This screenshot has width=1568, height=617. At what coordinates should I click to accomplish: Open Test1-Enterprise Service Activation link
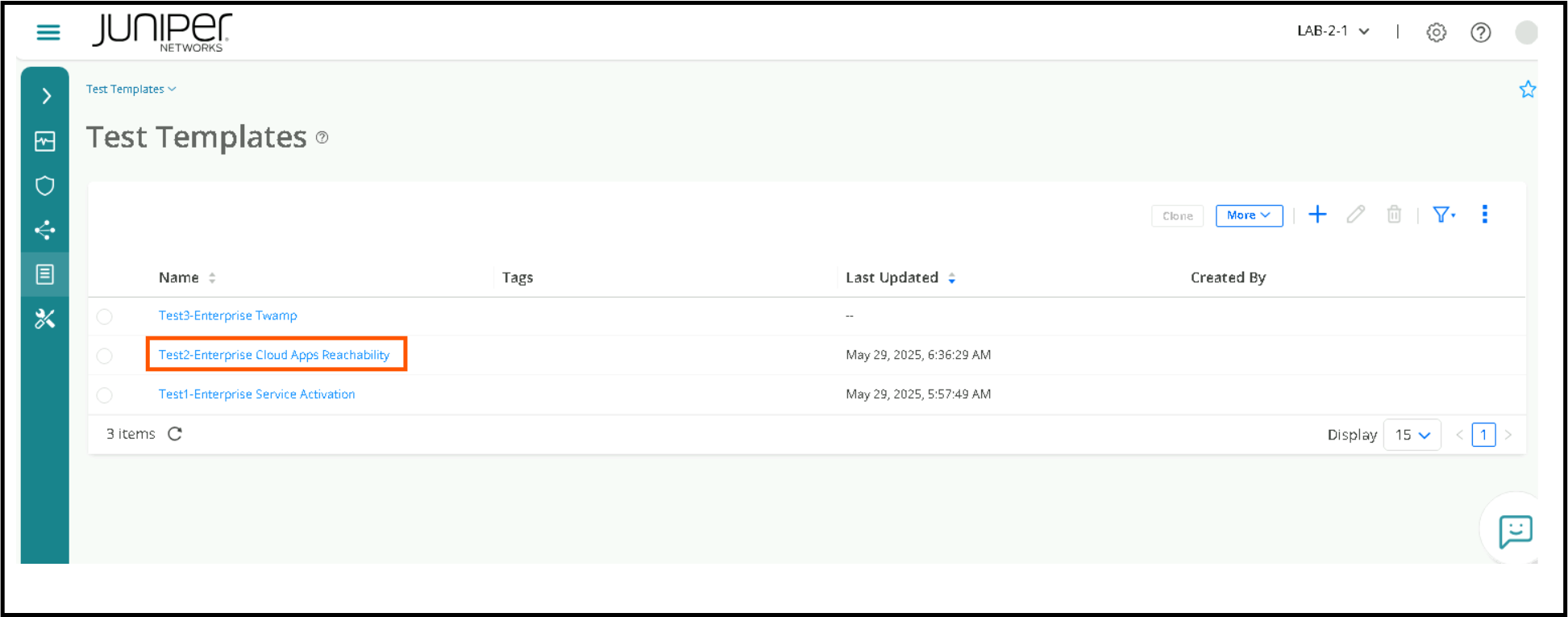pos(256,394)
